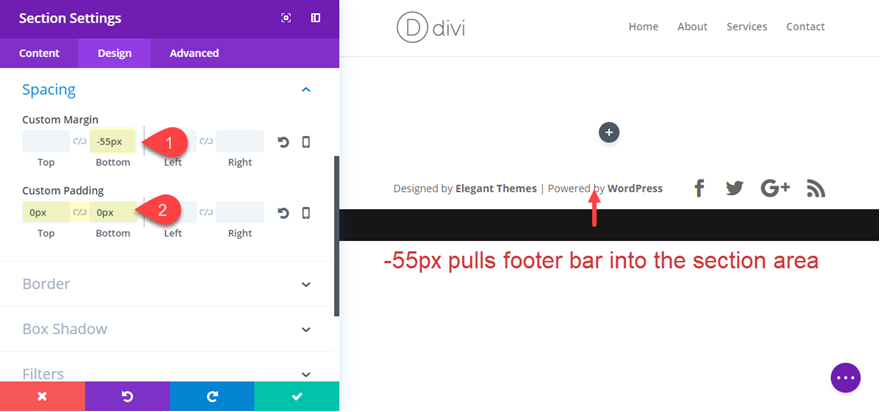
Task: Toggle link between margin Top and Bottom
Action: 80,141
